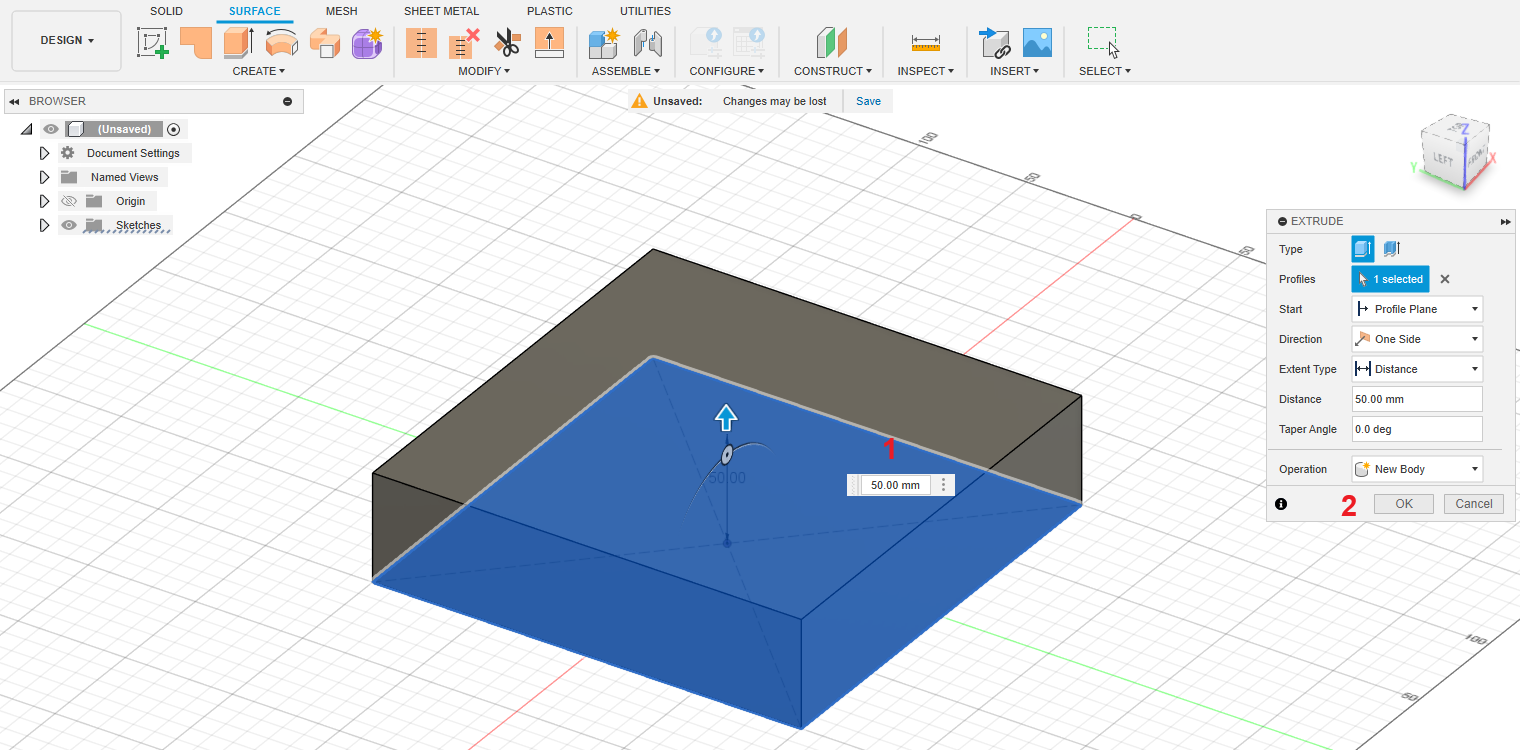Open the INSPECT menu

(x=926, y=71)
